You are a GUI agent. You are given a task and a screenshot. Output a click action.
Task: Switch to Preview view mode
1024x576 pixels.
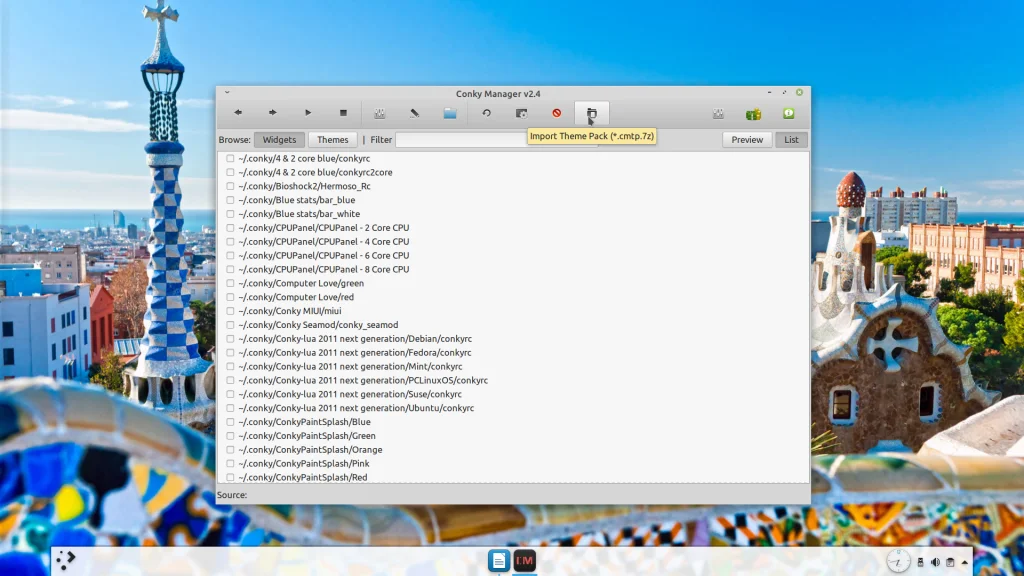coord(746,140)
